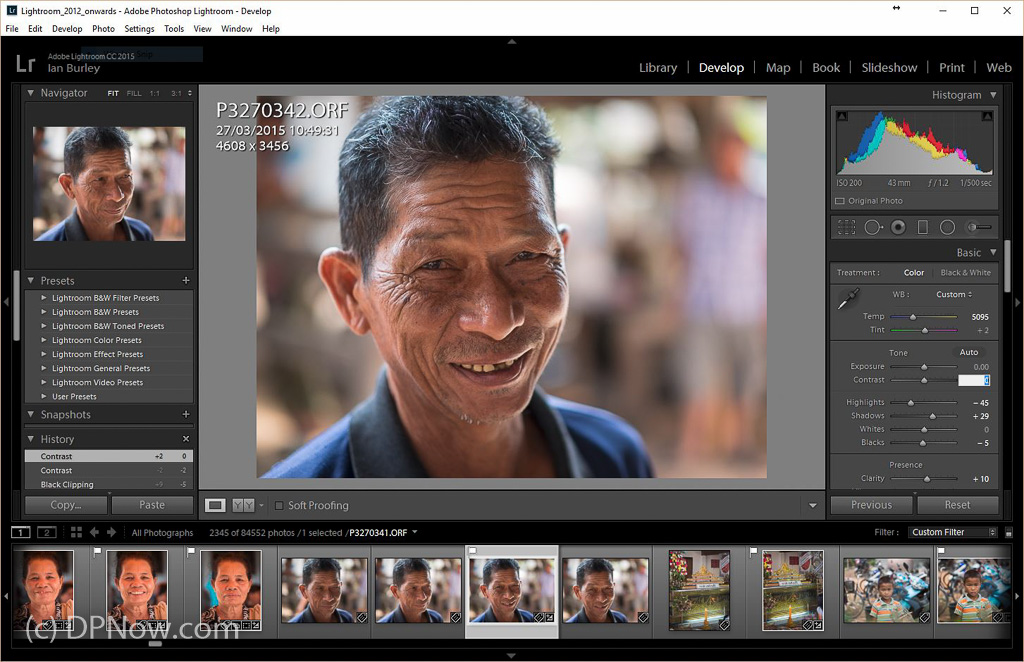Activate the Spot Removal tool
Screen dimensions: 1024x662
point(872,228)
